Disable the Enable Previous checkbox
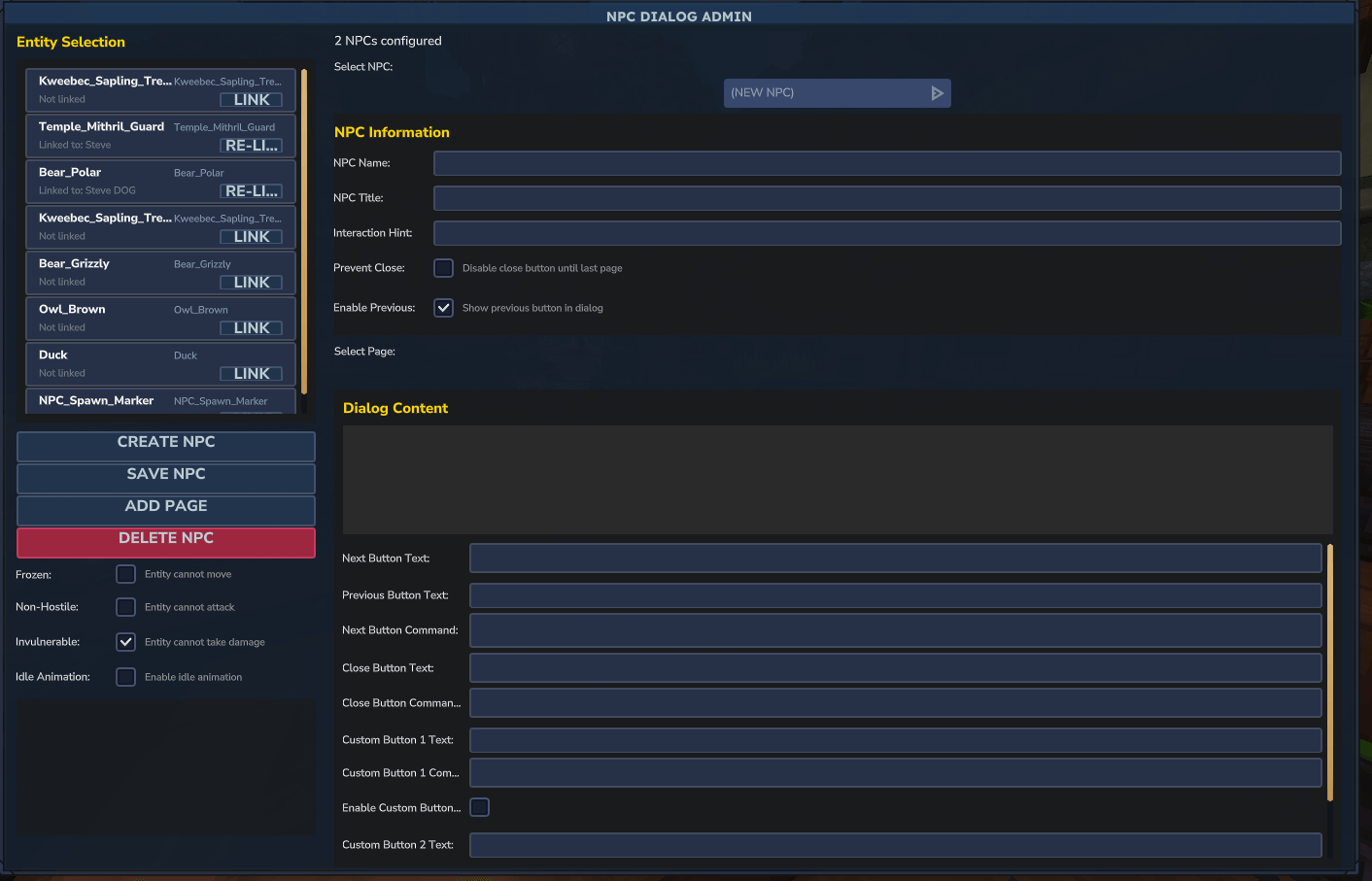1372x881 pixels. tap(443, 307)
